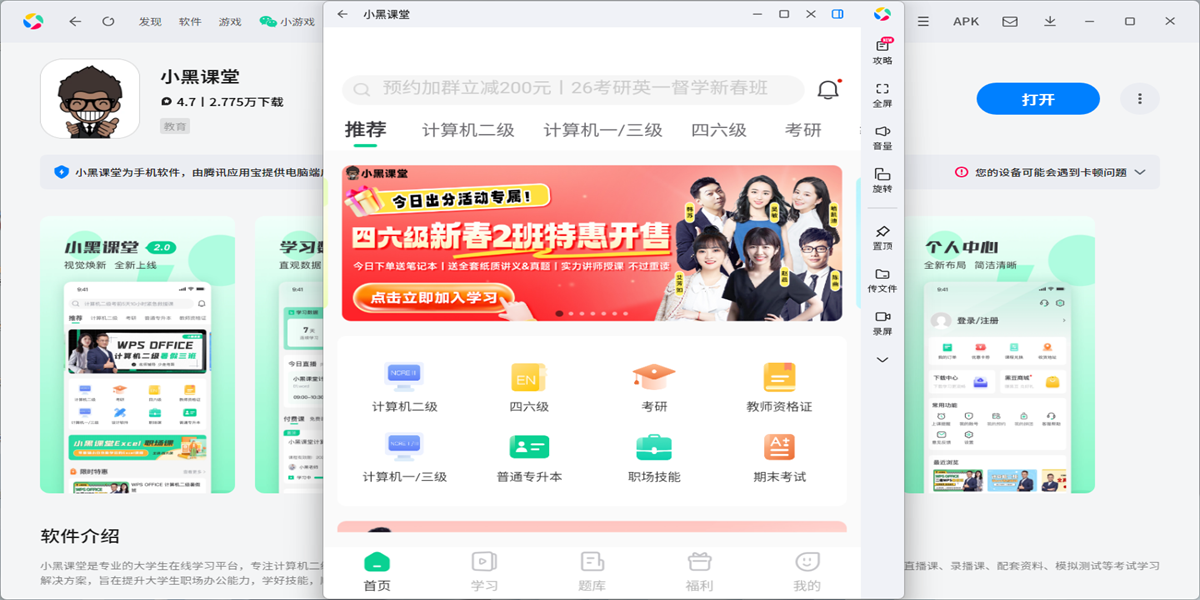This screenshot has width=1200, height=600.
Task: View the 小黑课堂 2.0 screenshot thumbnail
Action: (x=138, y=355)
